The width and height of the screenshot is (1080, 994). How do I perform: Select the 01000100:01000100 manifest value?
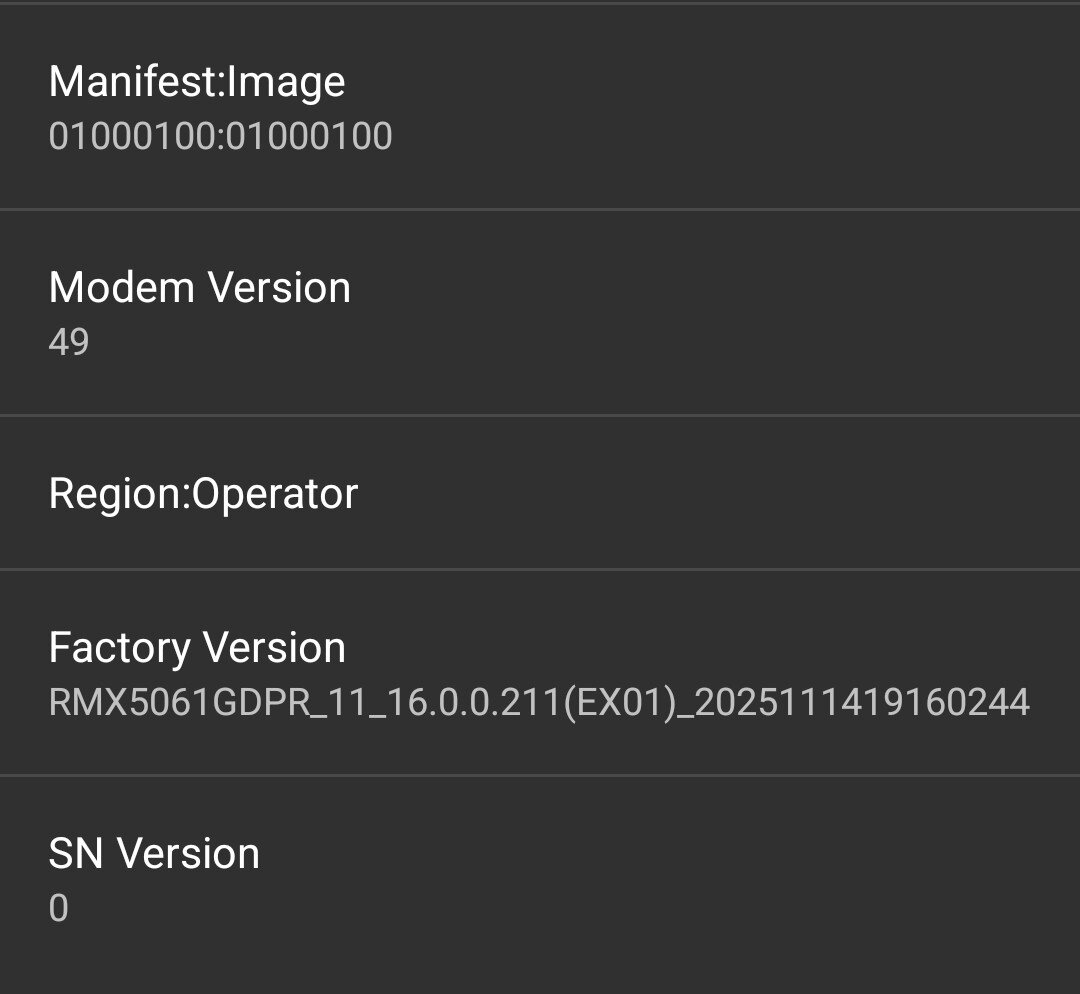(220, 136)
